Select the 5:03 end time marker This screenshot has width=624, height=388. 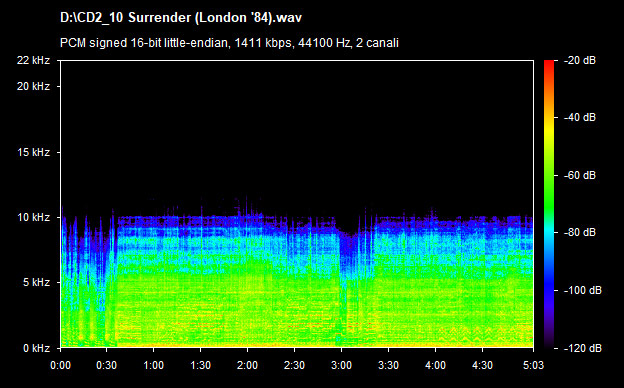533,365
